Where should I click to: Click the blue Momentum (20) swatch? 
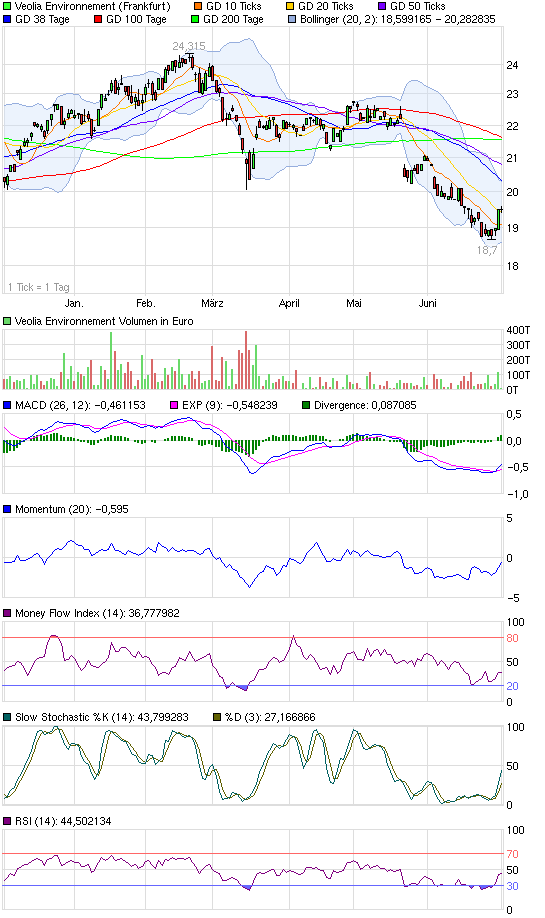click(x=7, y=509)
